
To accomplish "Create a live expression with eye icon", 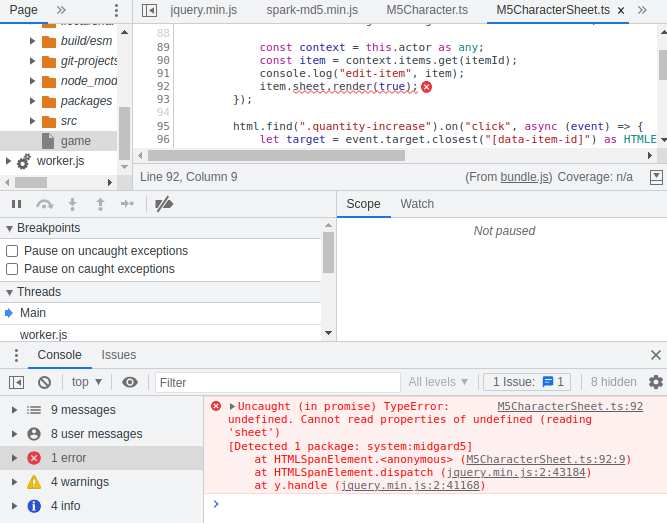I will [x=130, y=382].
